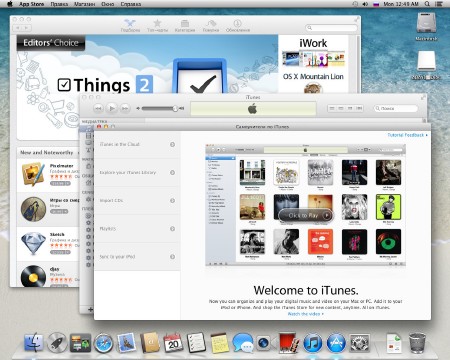Open Launchpad rocket icon in Dock
Viewport: 450px width, 360px height.
click(x=57, y=343)
